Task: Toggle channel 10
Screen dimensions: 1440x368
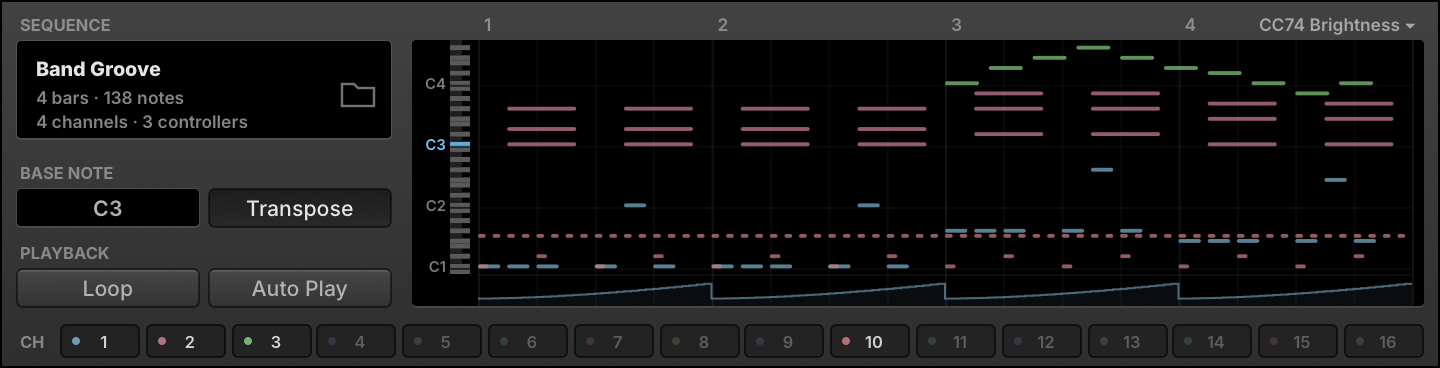Action: [870, 341]
